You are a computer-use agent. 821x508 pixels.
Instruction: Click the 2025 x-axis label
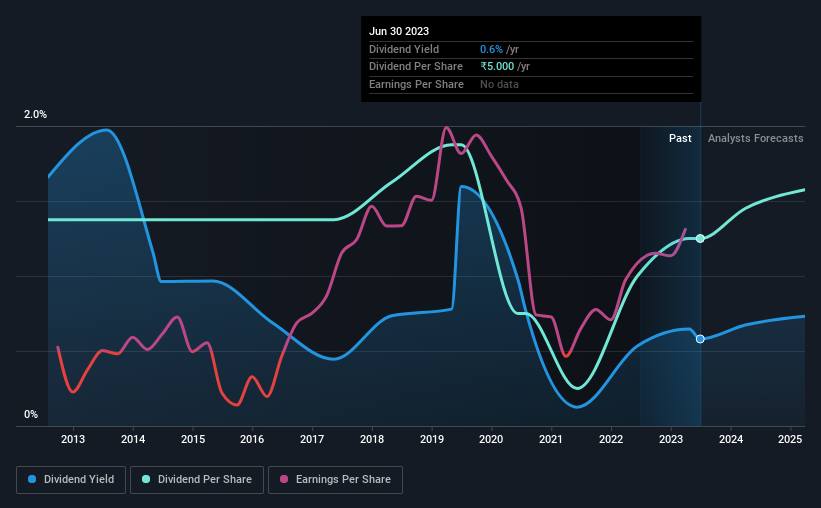(x=790, y=439)
